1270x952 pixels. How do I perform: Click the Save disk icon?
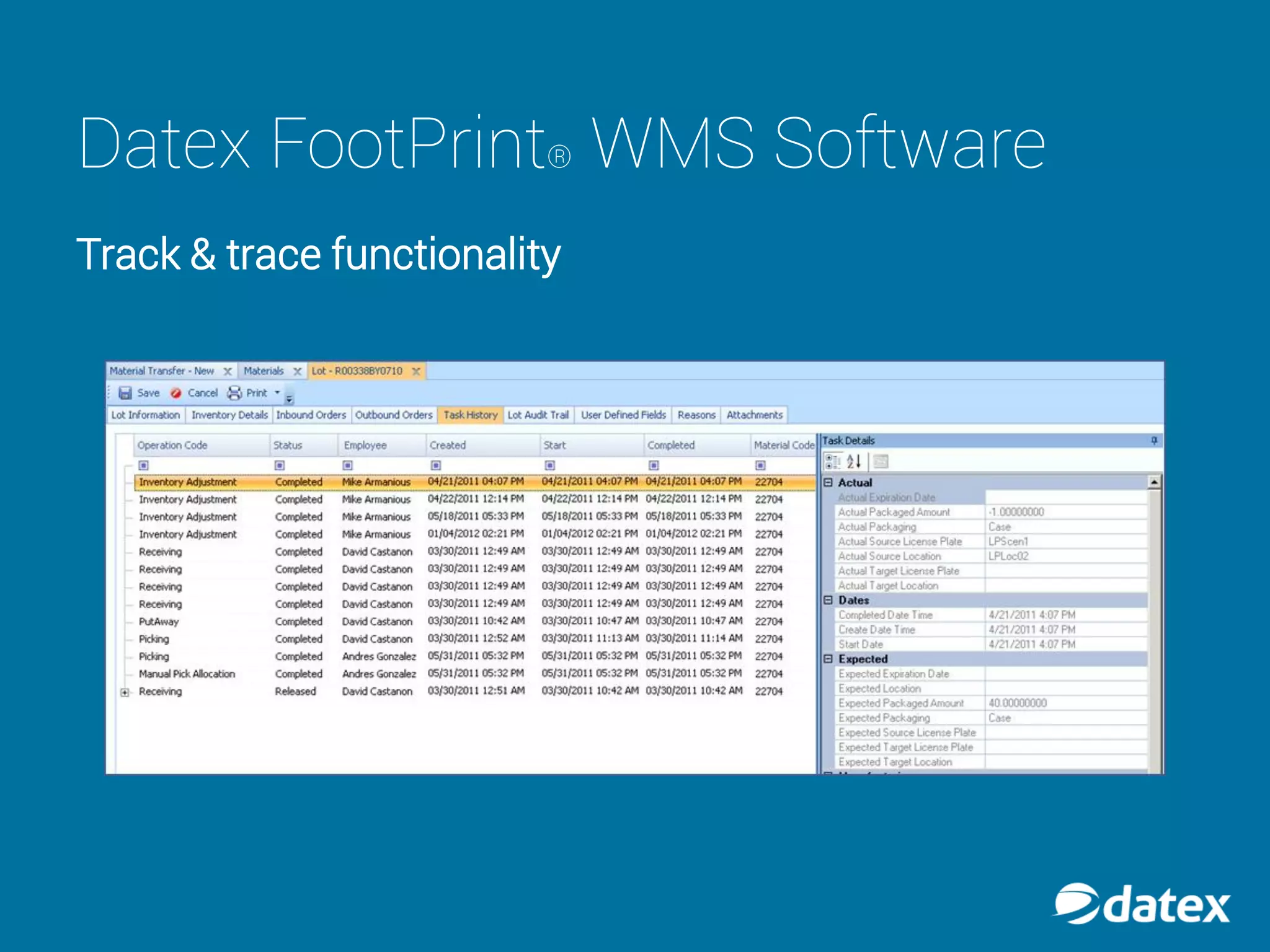[x=125, y=393]
